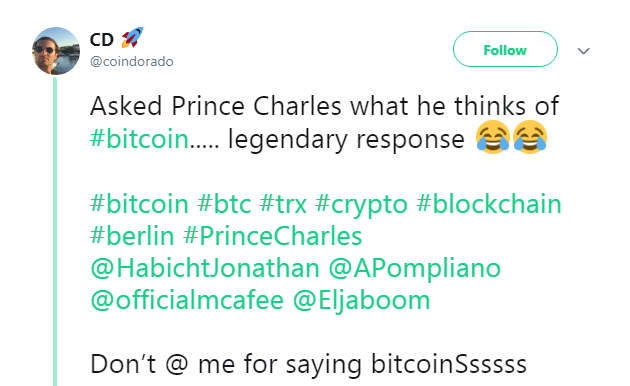This screenshot has width=630, height=386.
Task: Click the second laughing tears emoji
Action: click(x=530, y=137)
